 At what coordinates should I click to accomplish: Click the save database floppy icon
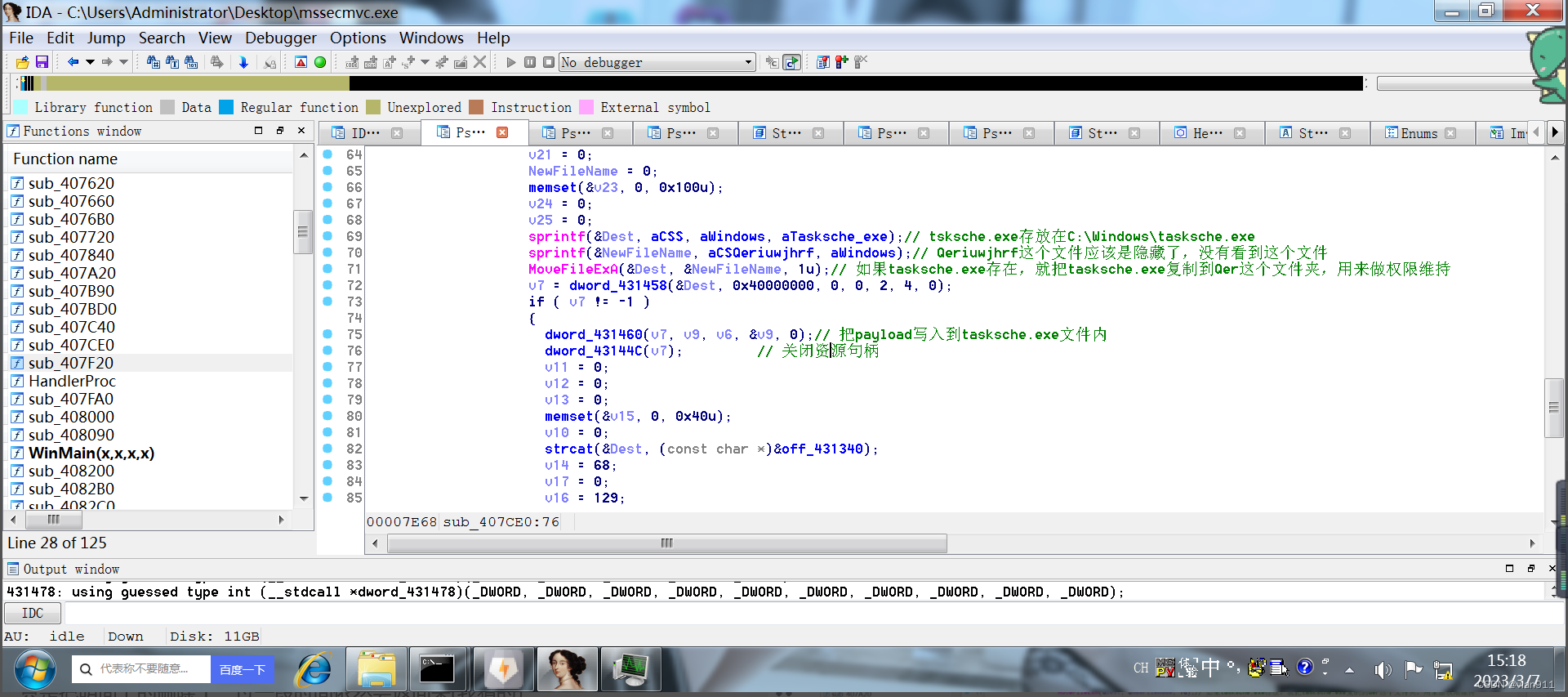42,62
